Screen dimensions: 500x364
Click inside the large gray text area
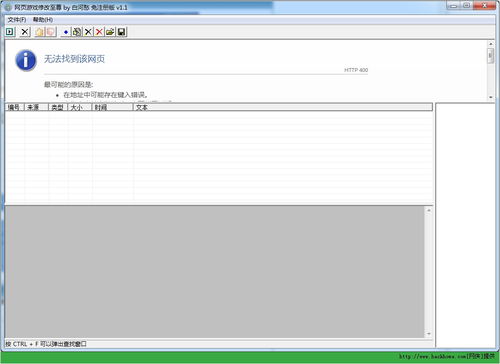[x=215, y=272]
